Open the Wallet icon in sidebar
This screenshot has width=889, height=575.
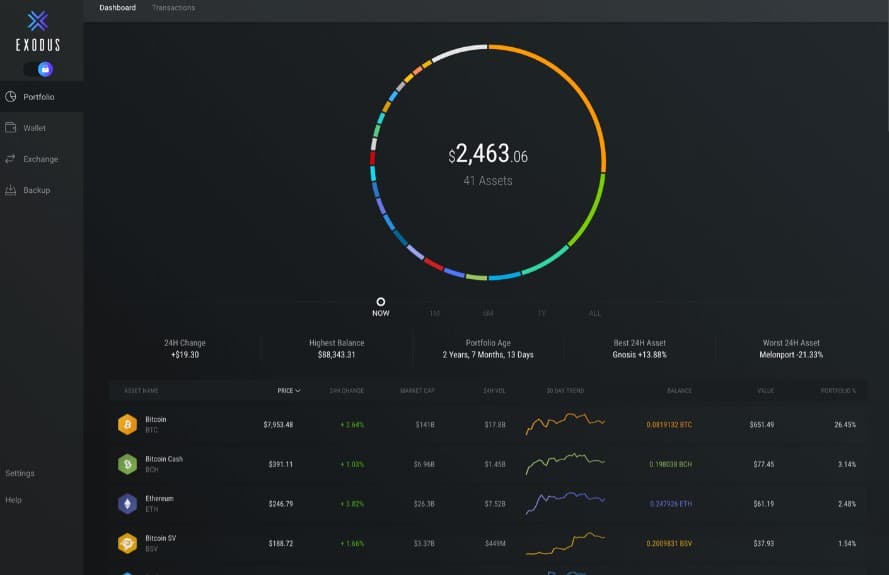[10, 128]
